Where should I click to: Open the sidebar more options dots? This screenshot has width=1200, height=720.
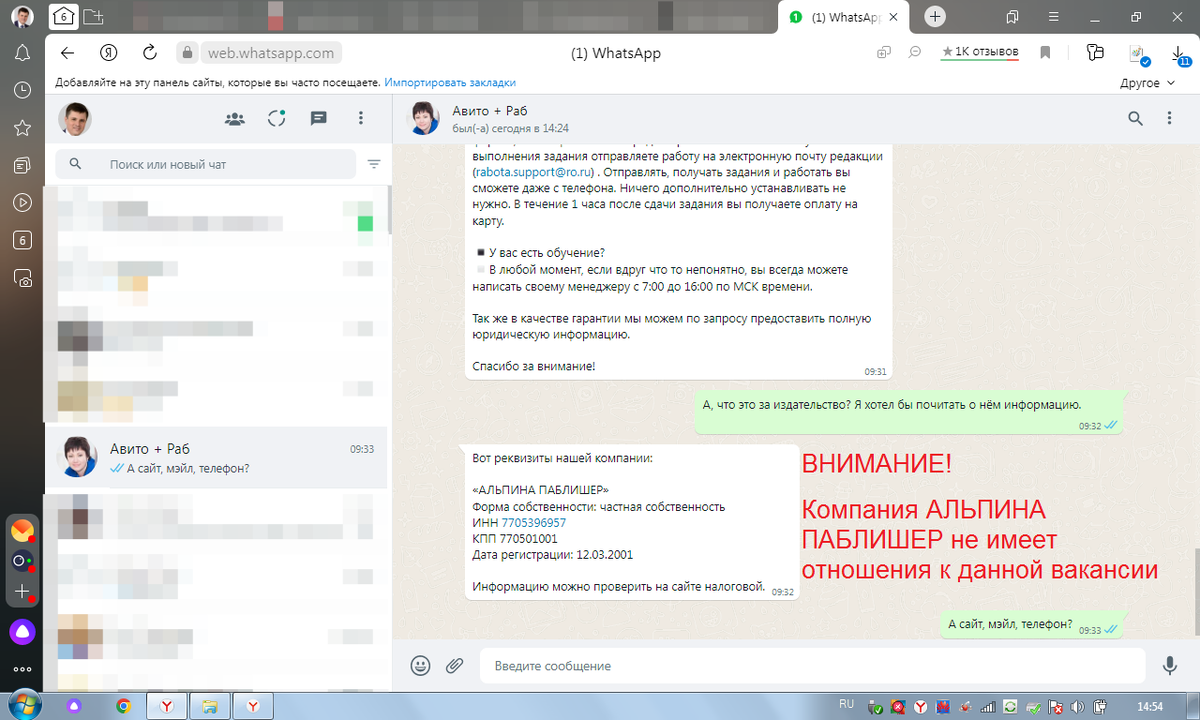[x=22, y=669]
